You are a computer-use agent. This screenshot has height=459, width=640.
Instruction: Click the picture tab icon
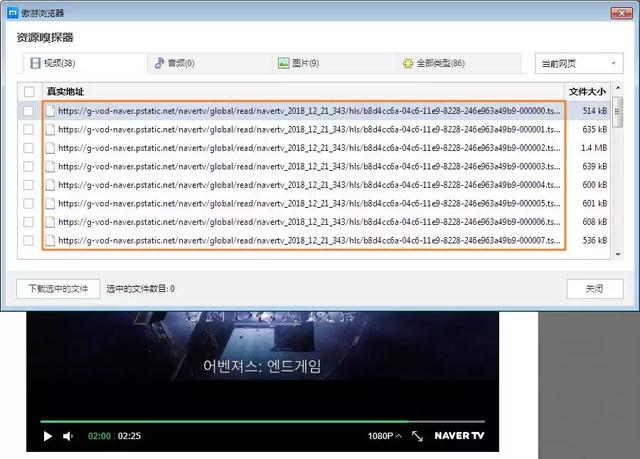(x=283, y=63)
